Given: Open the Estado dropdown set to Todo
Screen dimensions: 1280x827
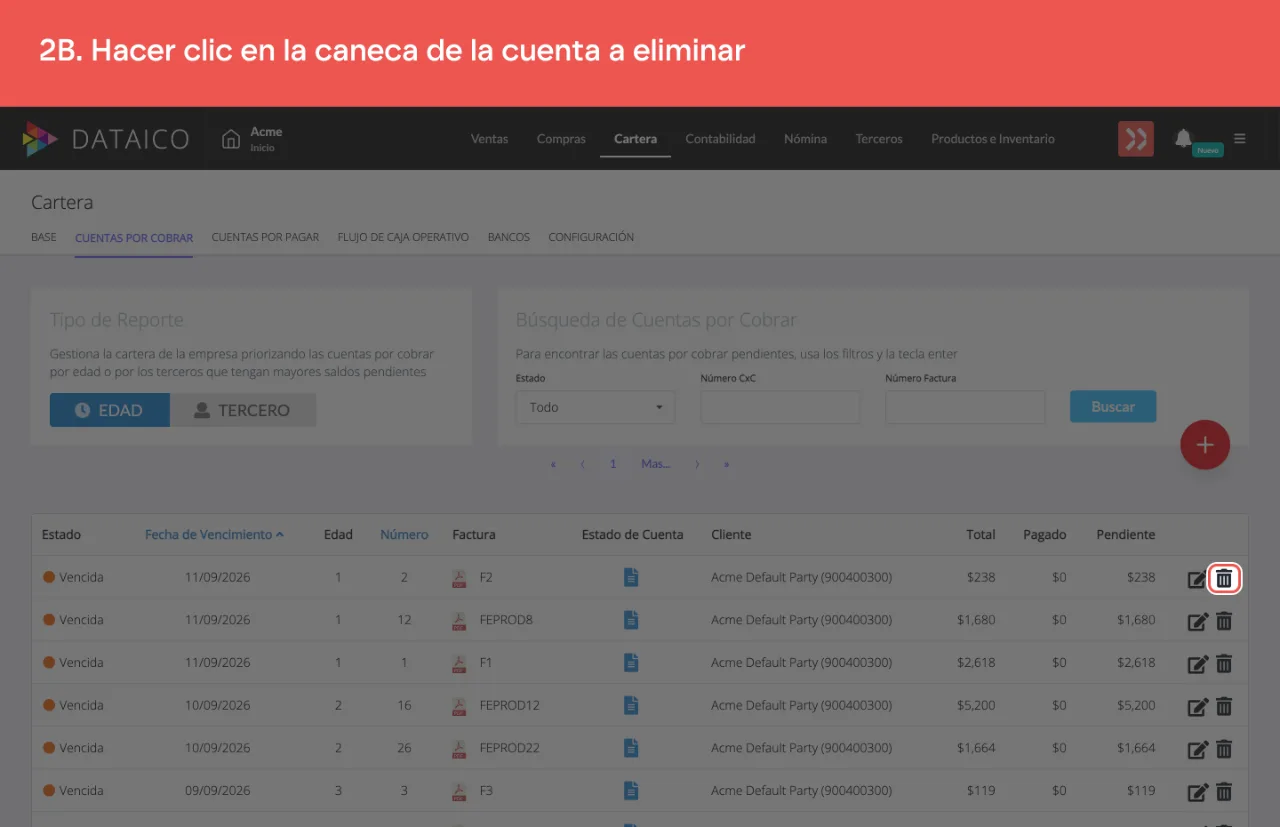Looking at the screenshot, I should coord(596,407).
